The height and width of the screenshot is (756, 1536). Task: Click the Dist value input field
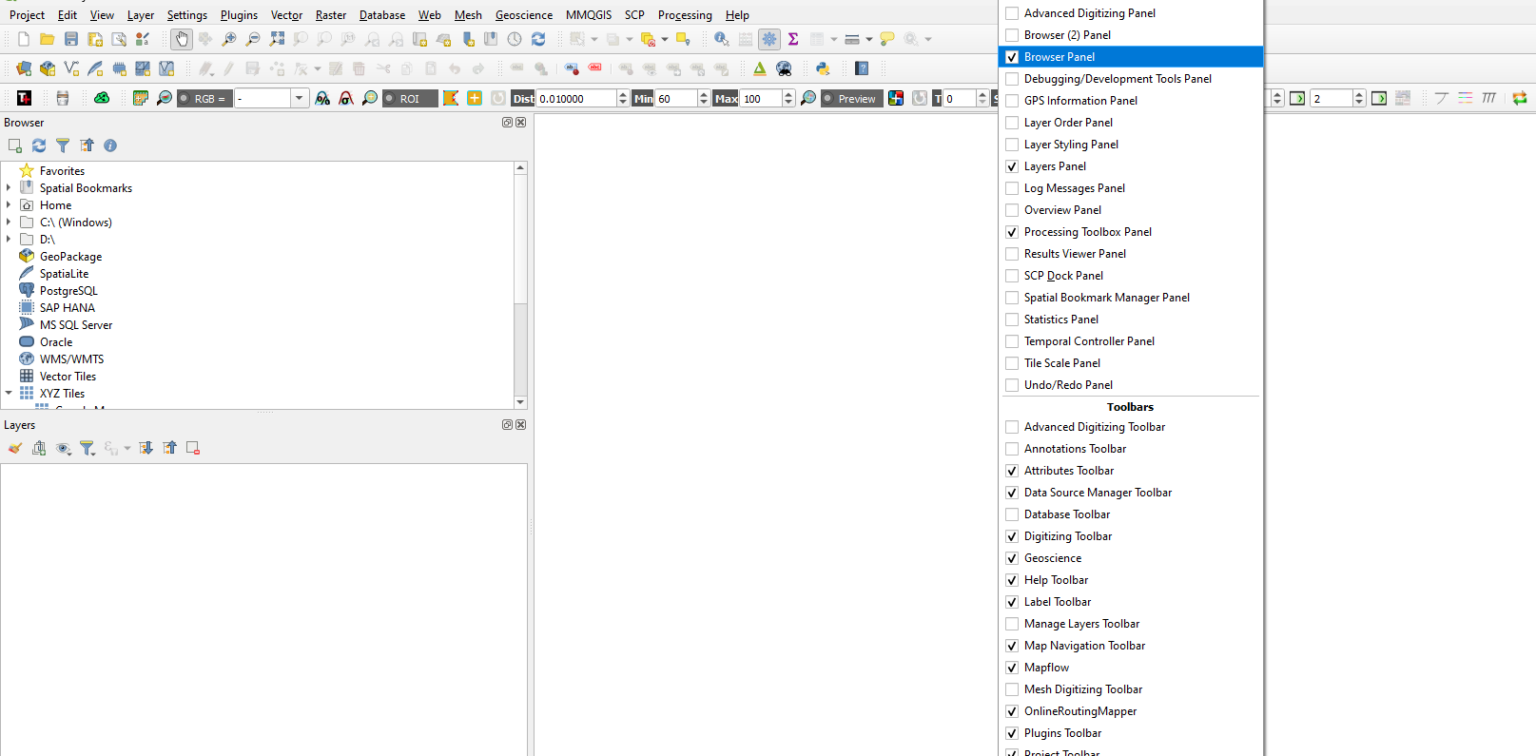coord(575,99)
